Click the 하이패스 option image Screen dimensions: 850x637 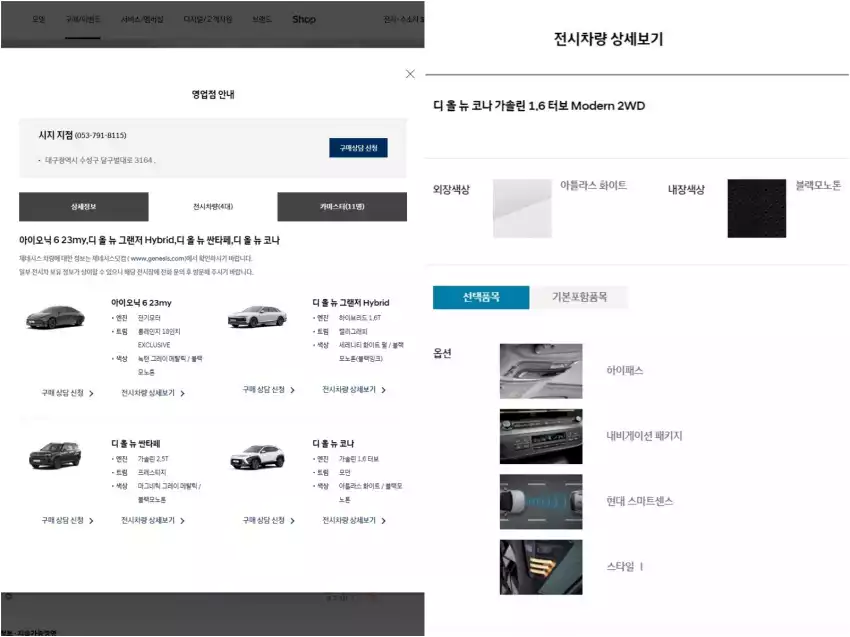541,371
